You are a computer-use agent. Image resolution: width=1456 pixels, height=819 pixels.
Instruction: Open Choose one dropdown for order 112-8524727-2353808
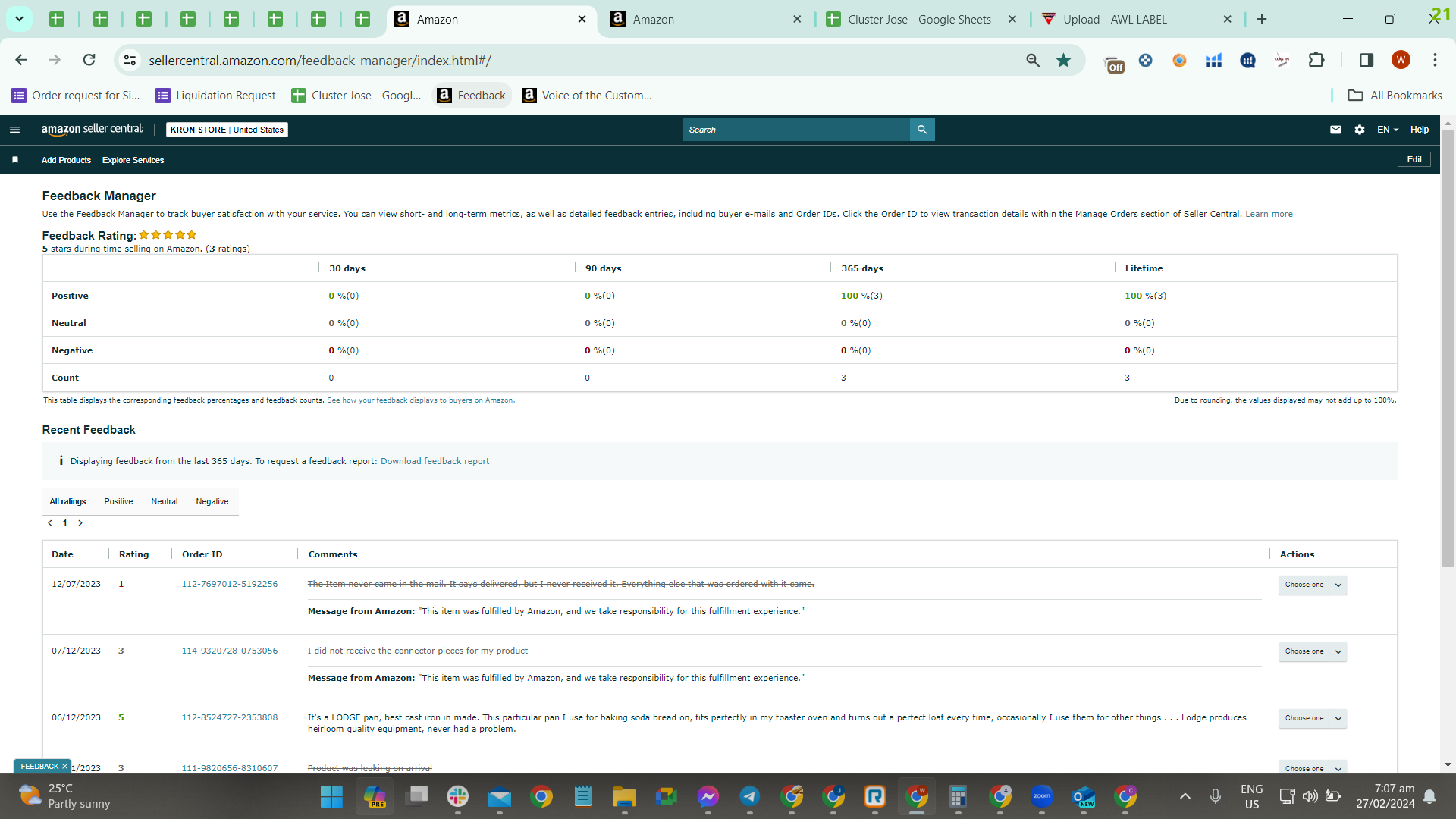click(x=1313, y=718)
